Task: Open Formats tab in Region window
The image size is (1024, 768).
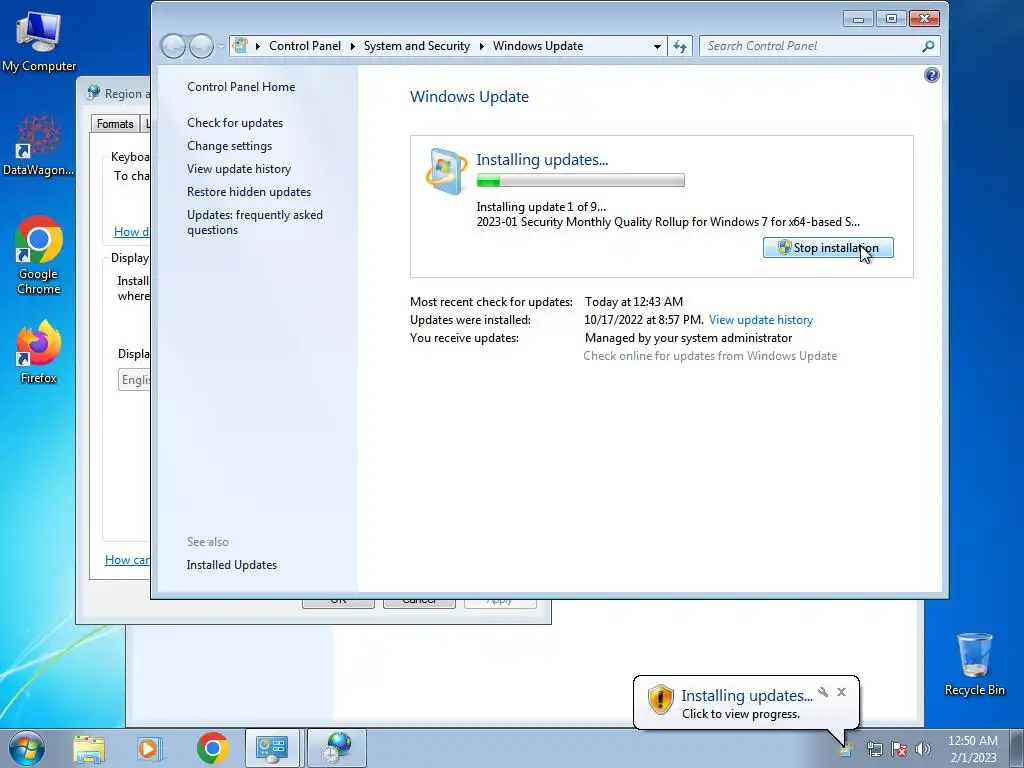Action: click(115, 123)
